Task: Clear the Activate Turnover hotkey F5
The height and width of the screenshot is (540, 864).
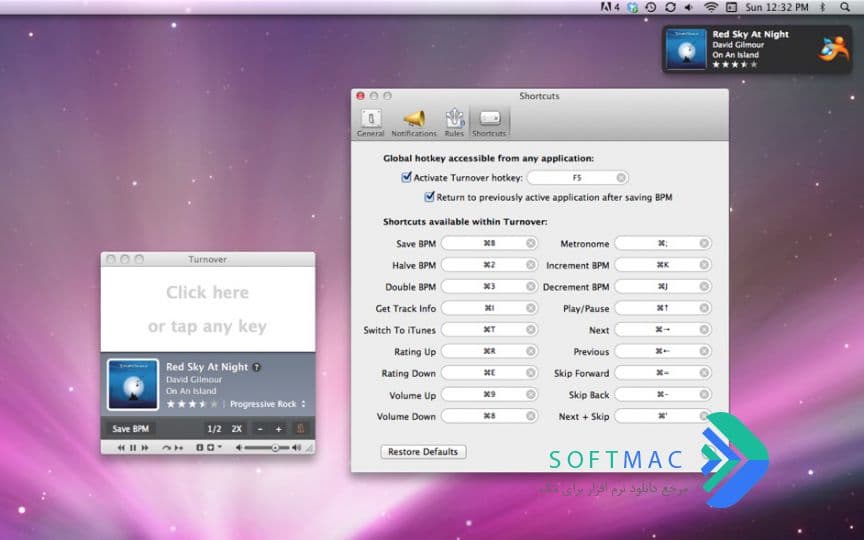Action: (621, 177)
